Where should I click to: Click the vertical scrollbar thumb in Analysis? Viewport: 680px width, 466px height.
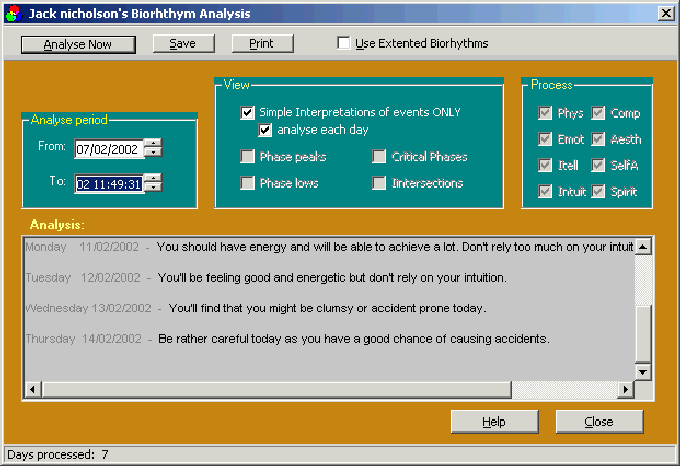(x=643, y=334)
